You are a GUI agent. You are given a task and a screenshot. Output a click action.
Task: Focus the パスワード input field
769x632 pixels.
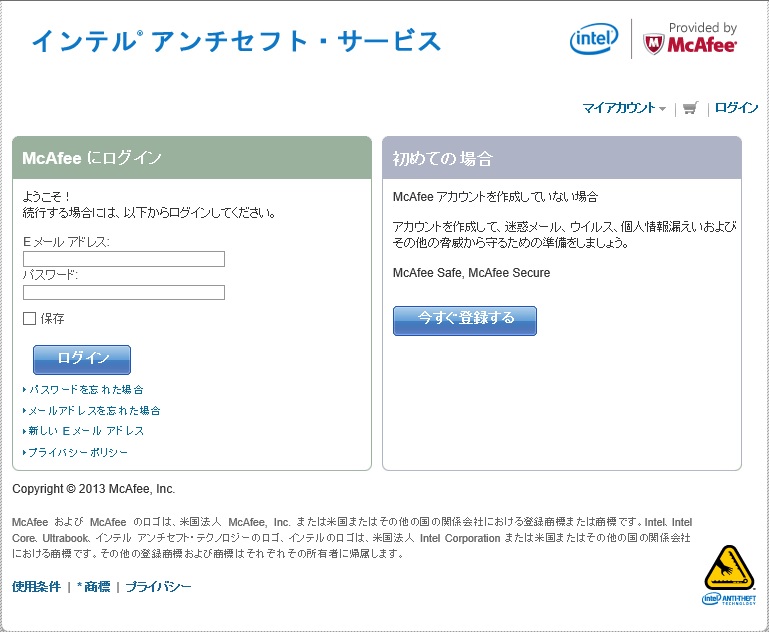[x=124, y=292]
